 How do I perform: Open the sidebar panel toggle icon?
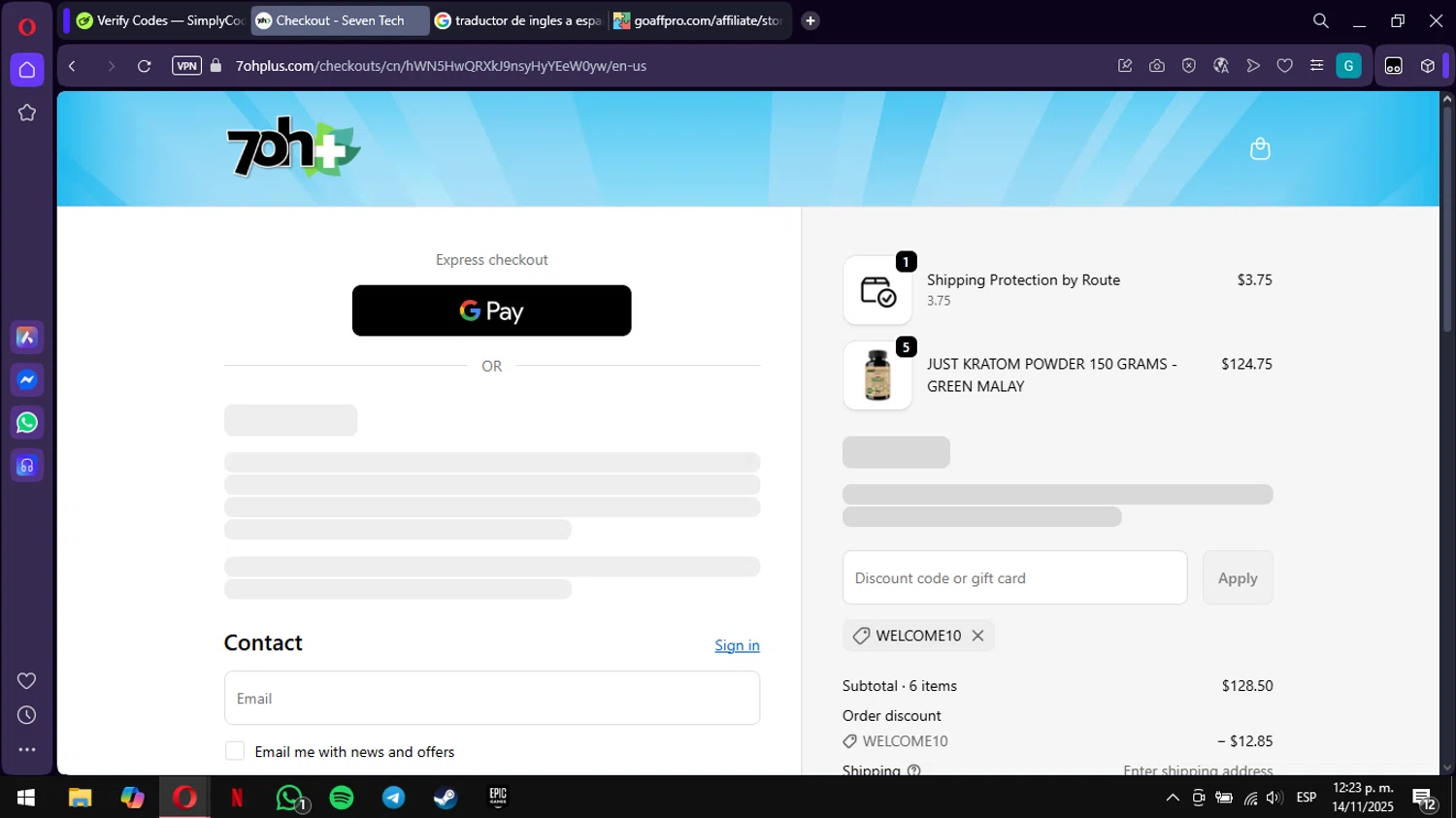1394,66
